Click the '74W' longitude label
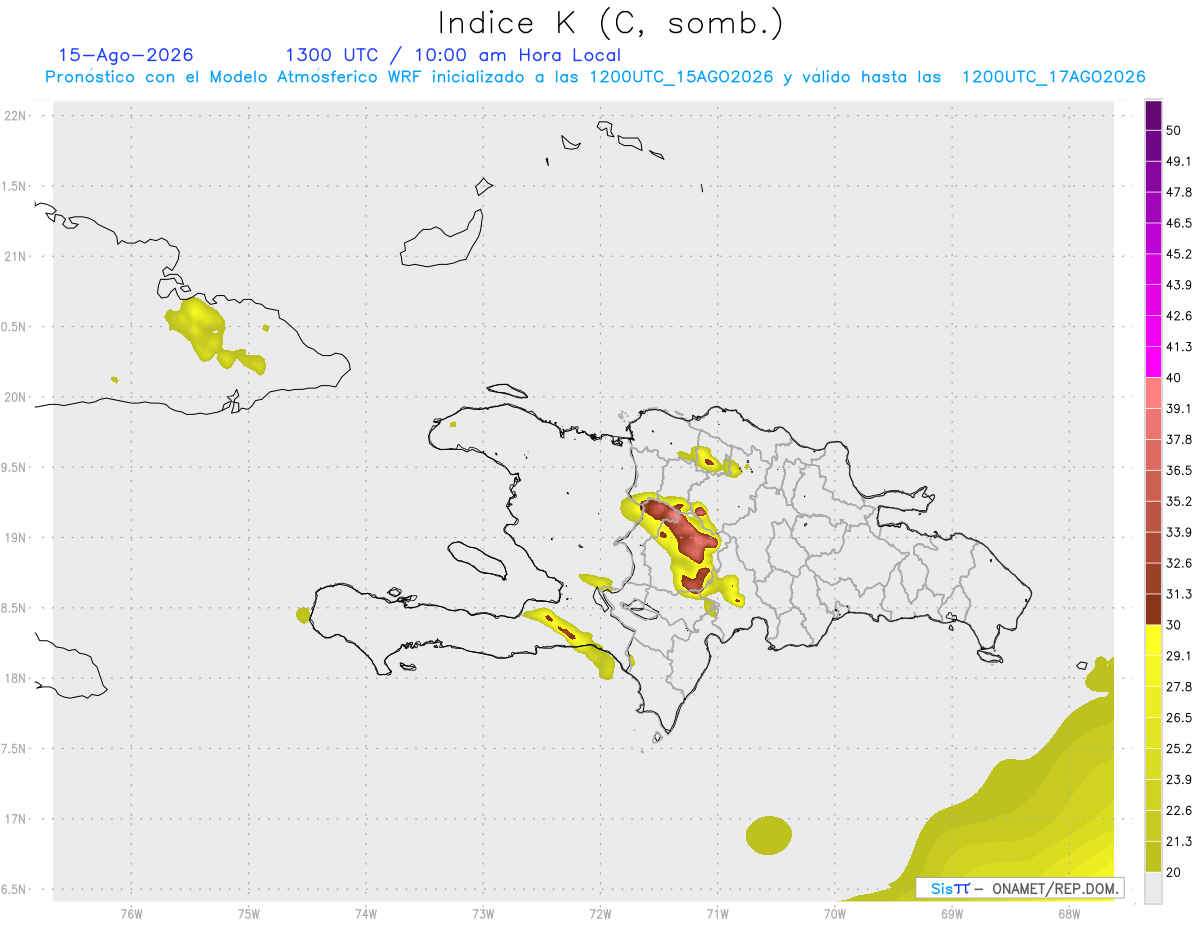The image size is (1200, 927). point(365,913)
